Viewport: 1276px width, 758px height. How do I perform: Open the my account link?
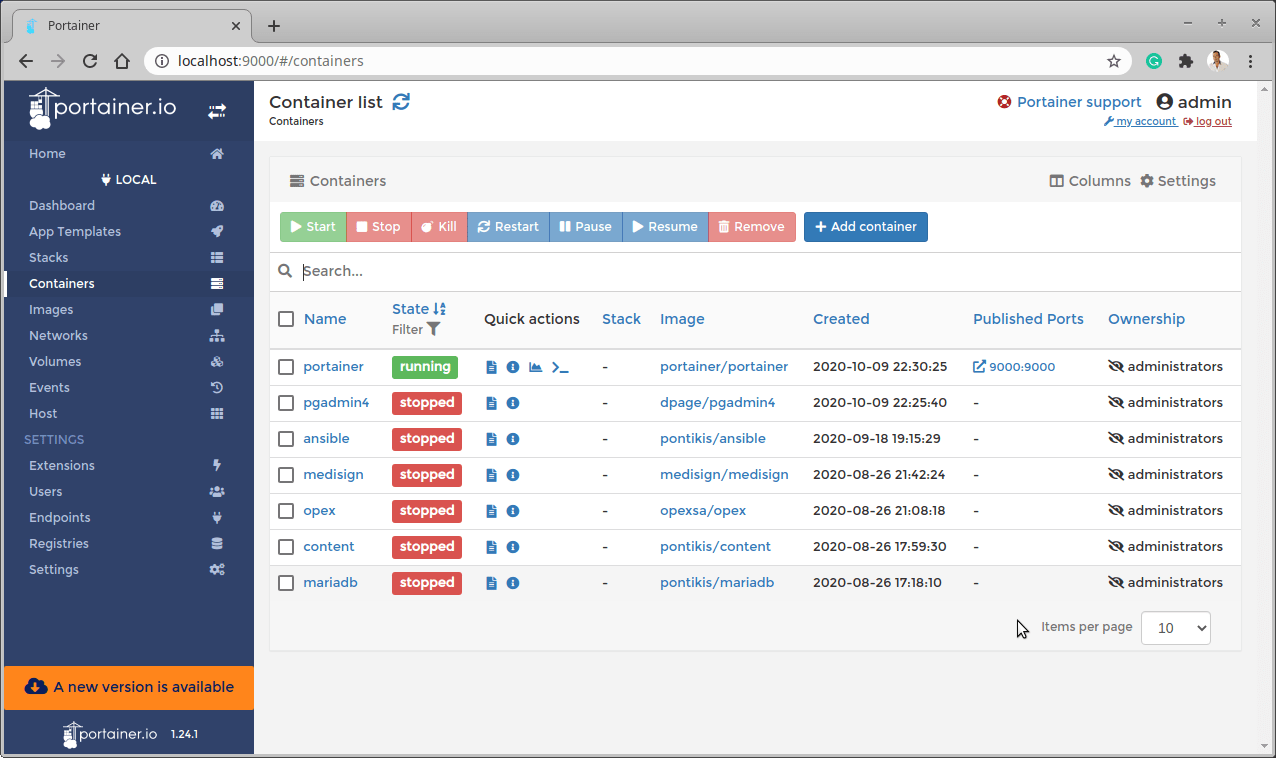coord(1140,122)
